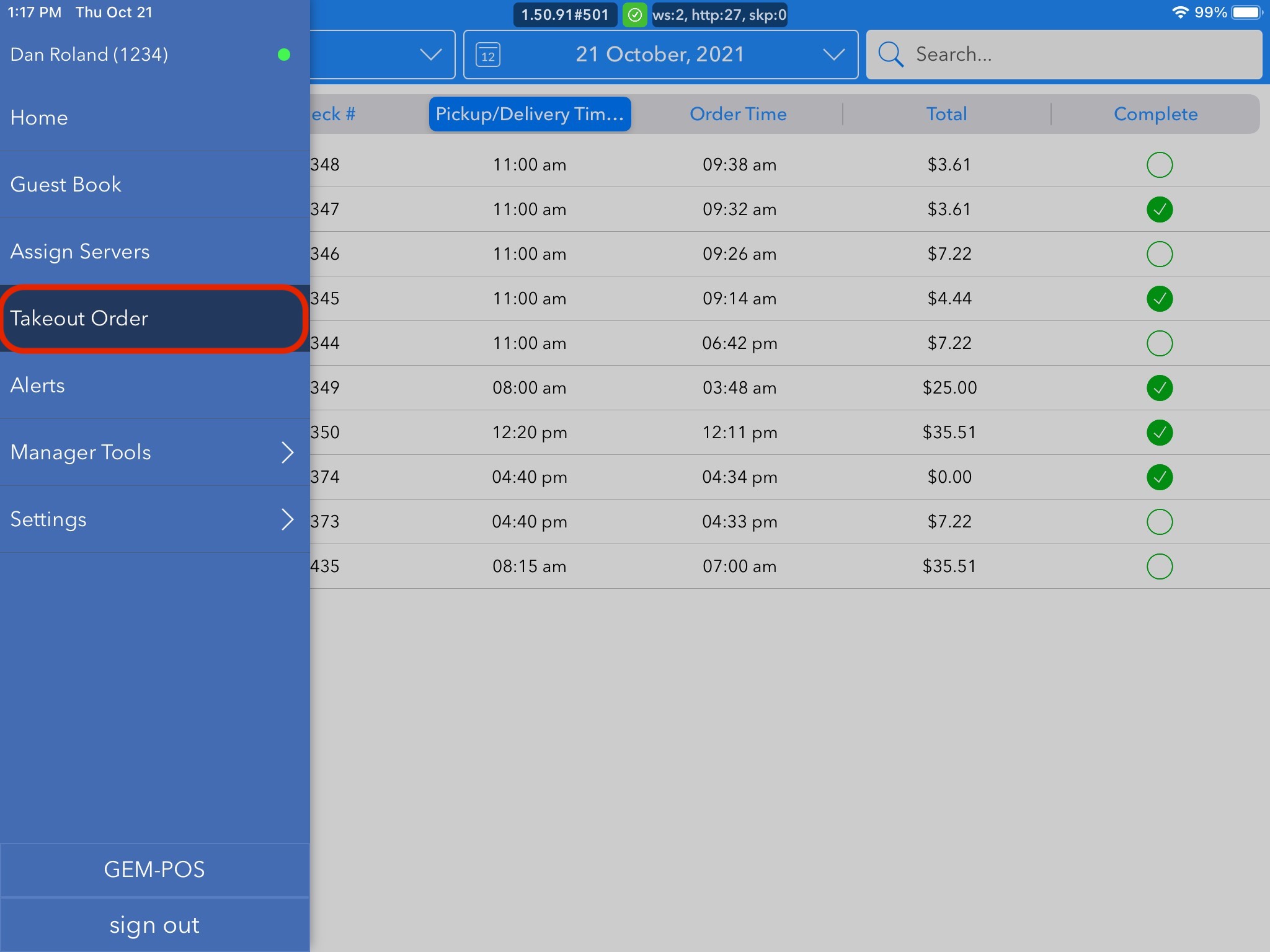Viewport: 1270px width, 952px height.
Task: Open the 21 October, 2021 date dropdown
Action: pyautogui.click(x=660, y=55)
